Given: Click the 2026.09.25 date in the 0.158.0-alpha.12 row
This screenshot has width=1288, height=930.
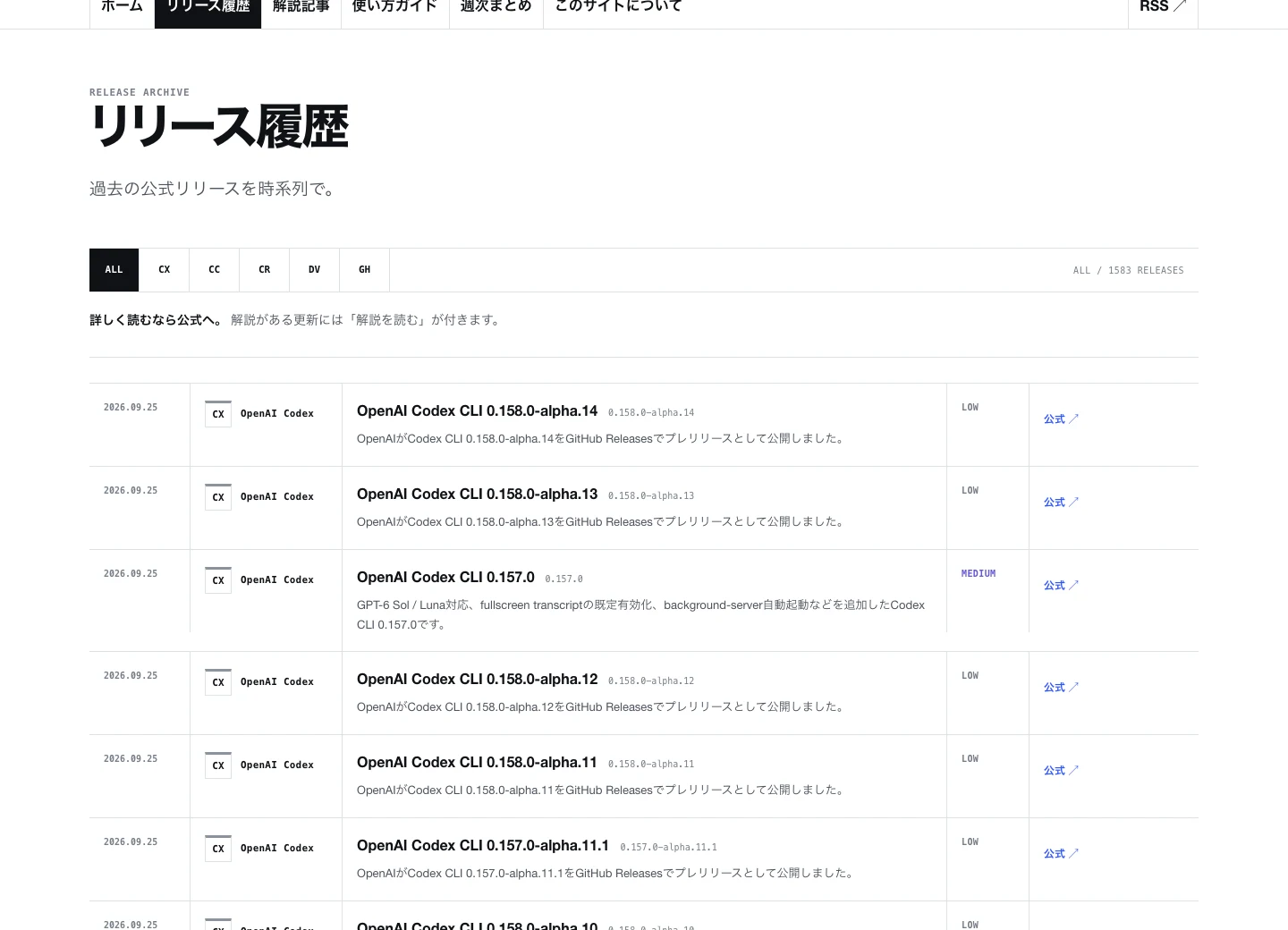Looking at the screenshot, I should tap(131, 676).
